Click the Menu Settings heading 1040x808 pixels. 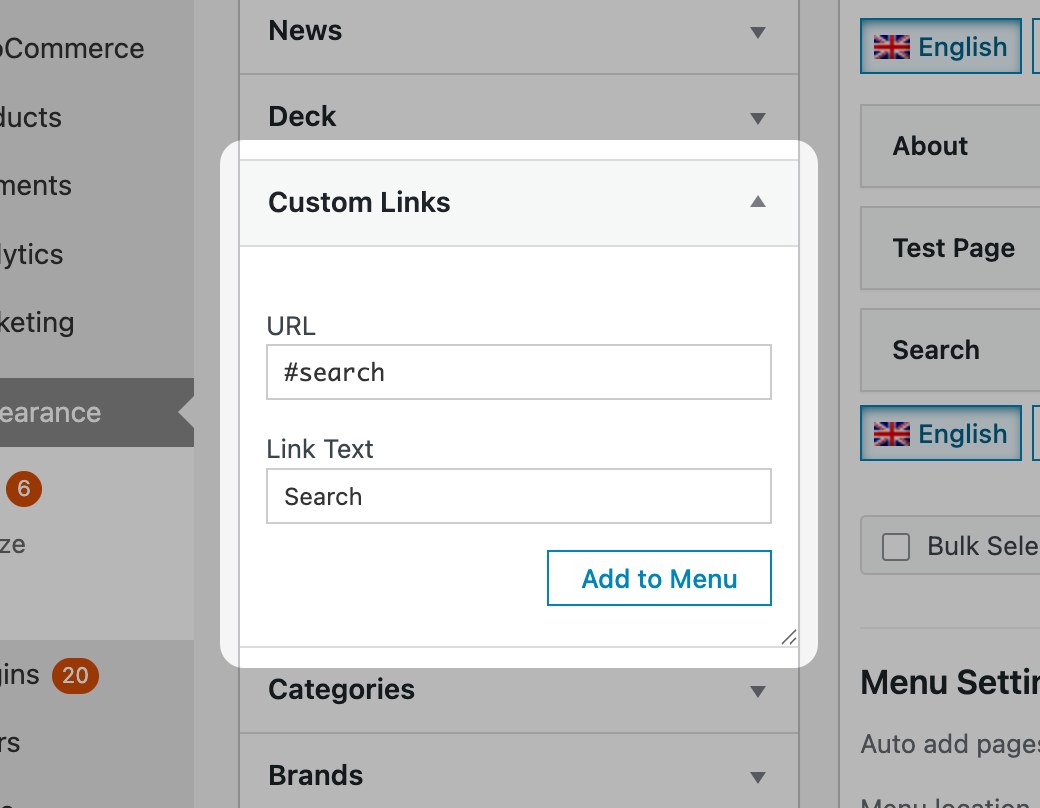[x=950, y=683]
